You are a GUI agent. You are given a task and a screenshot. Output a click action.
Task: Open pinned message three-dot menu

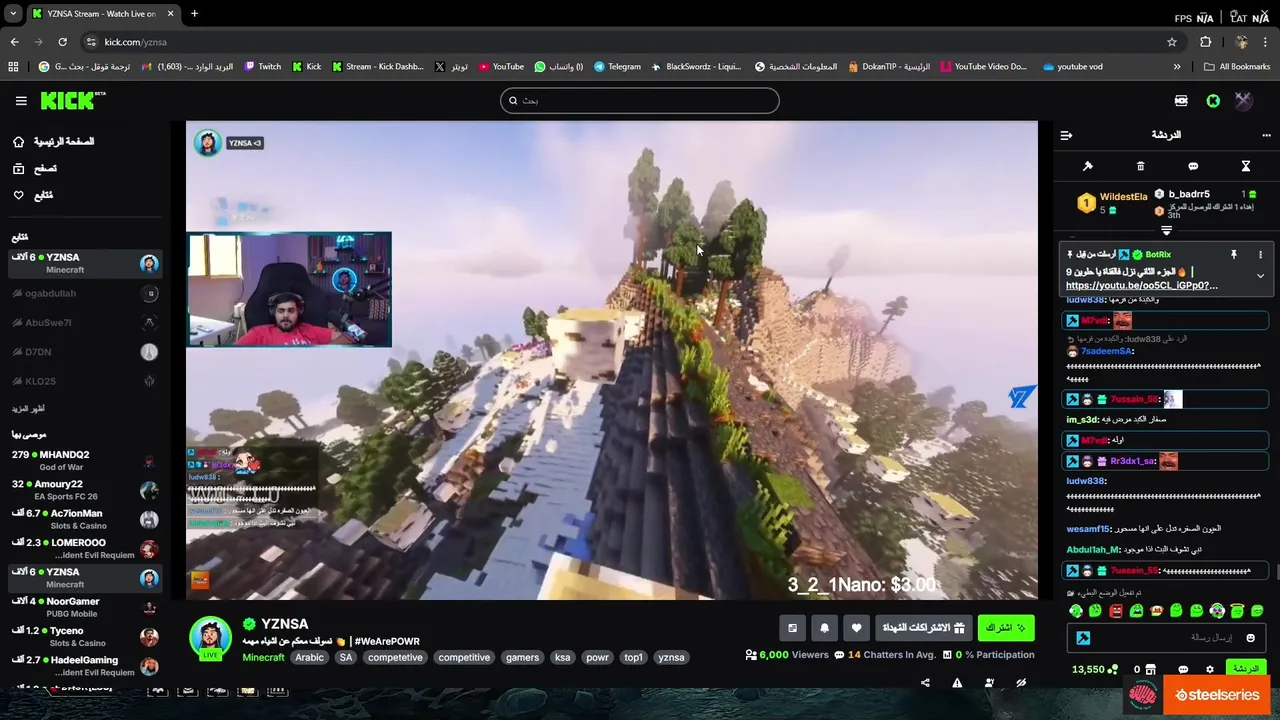coord(1260,255)
